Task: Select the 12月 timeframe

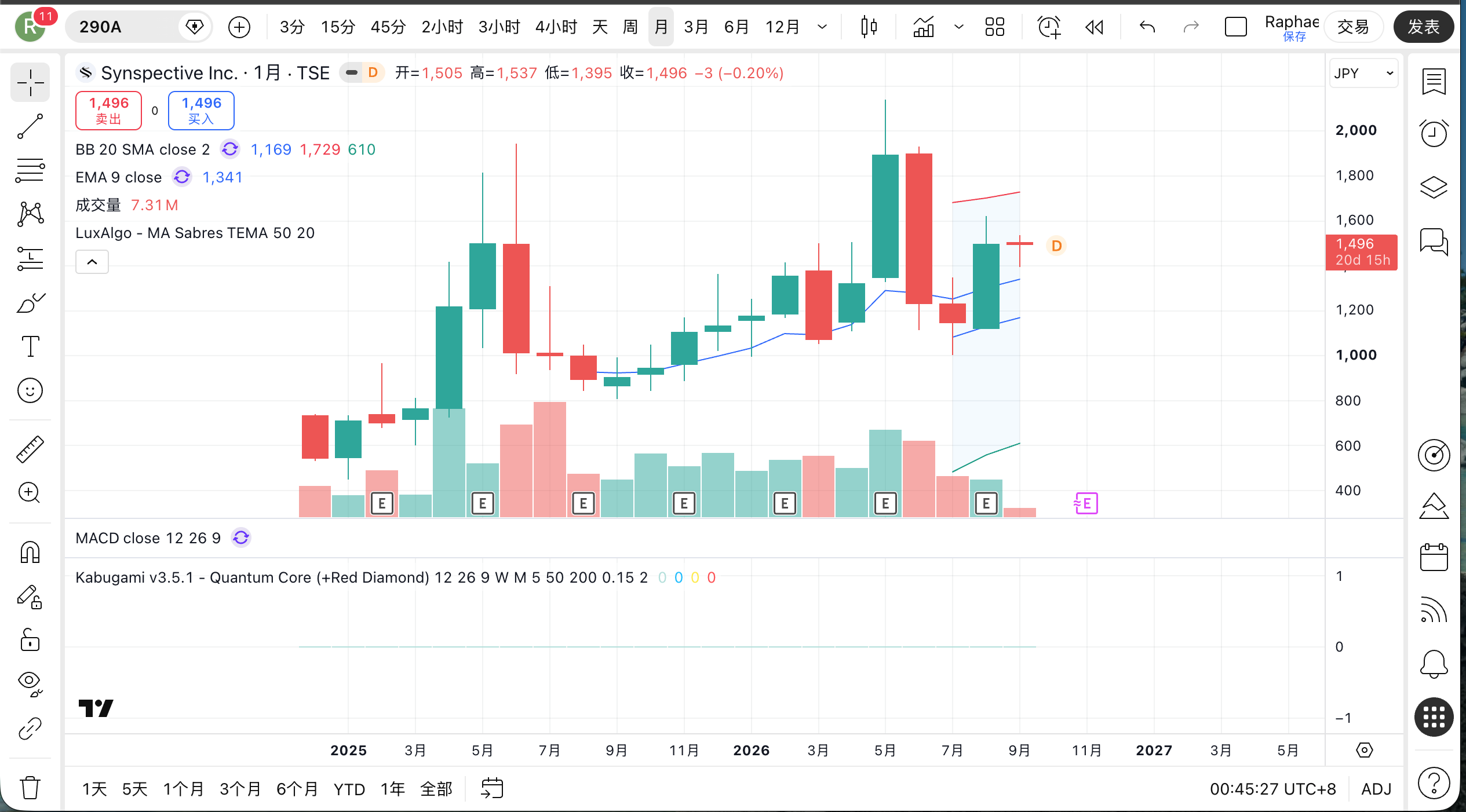Action: [x=782, y=27]
